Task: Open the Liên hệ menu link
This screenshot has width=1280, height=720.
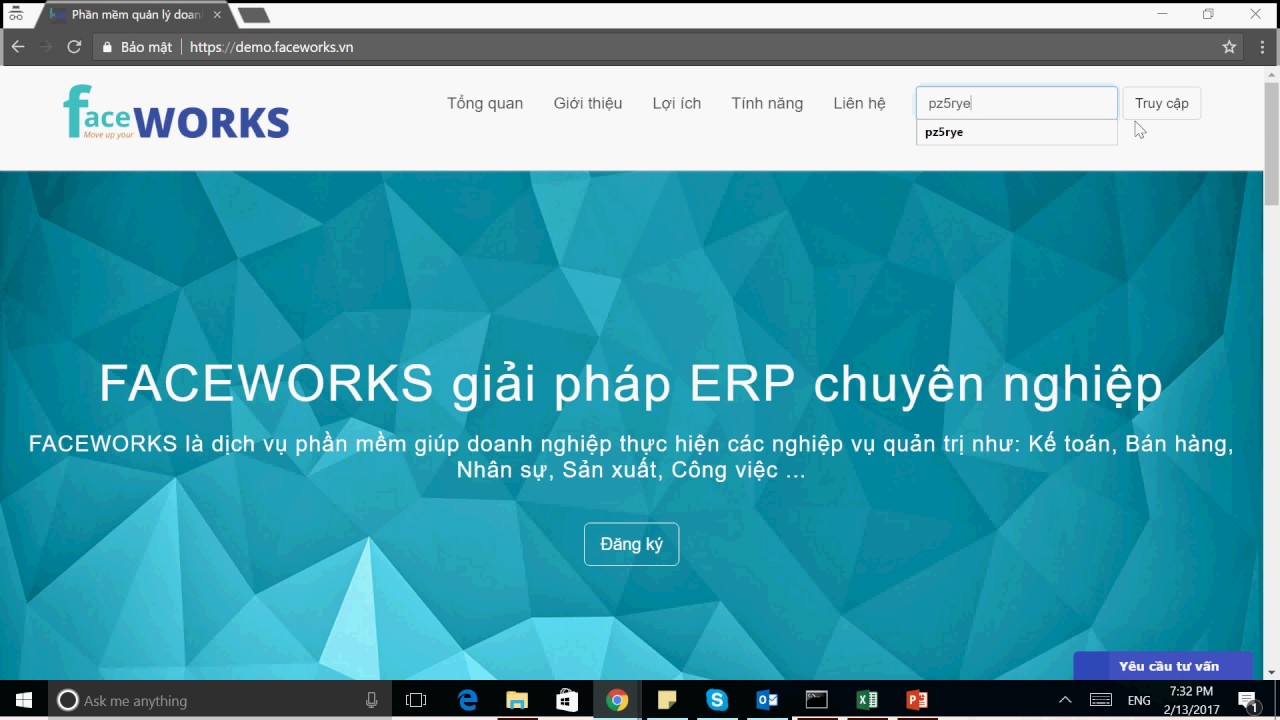Action: pos(860,103)
